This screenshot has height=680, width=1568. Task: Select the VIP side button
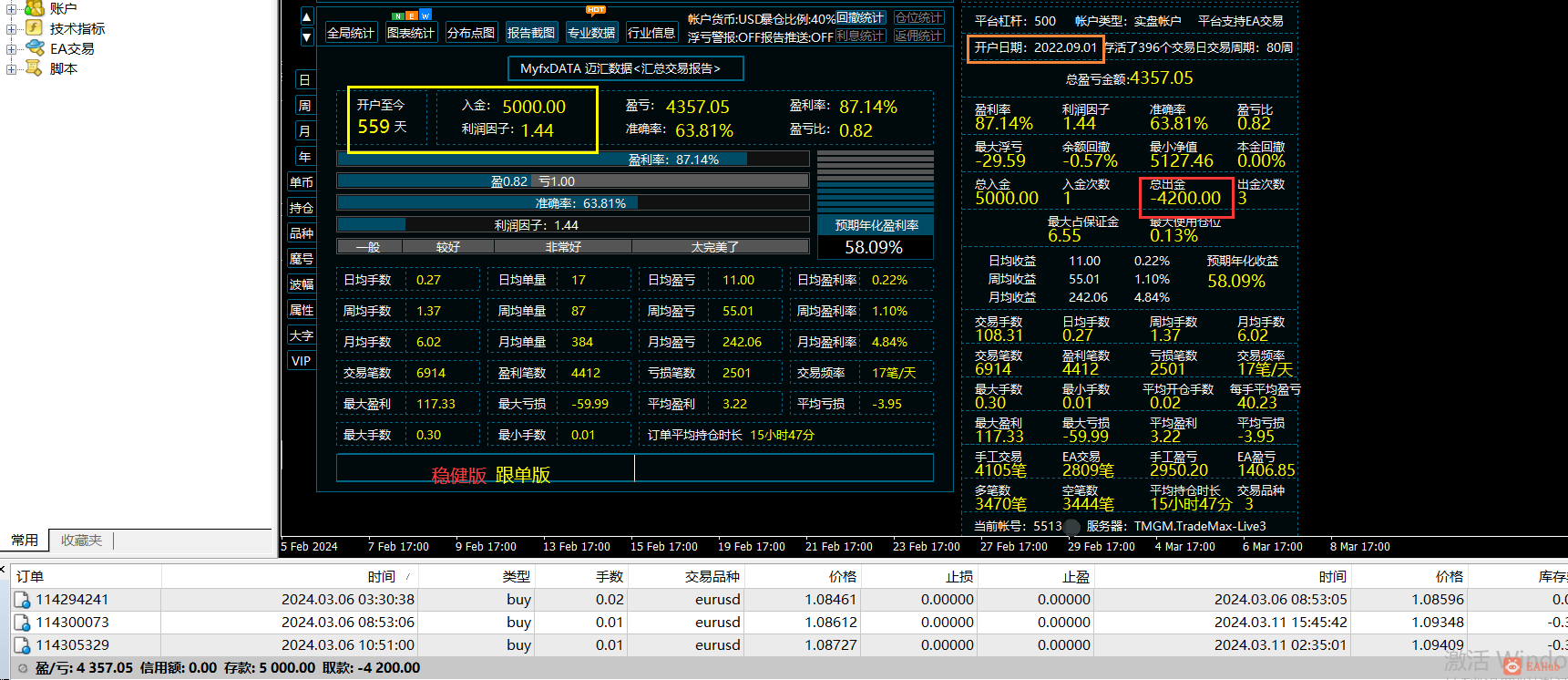point(302,361)
